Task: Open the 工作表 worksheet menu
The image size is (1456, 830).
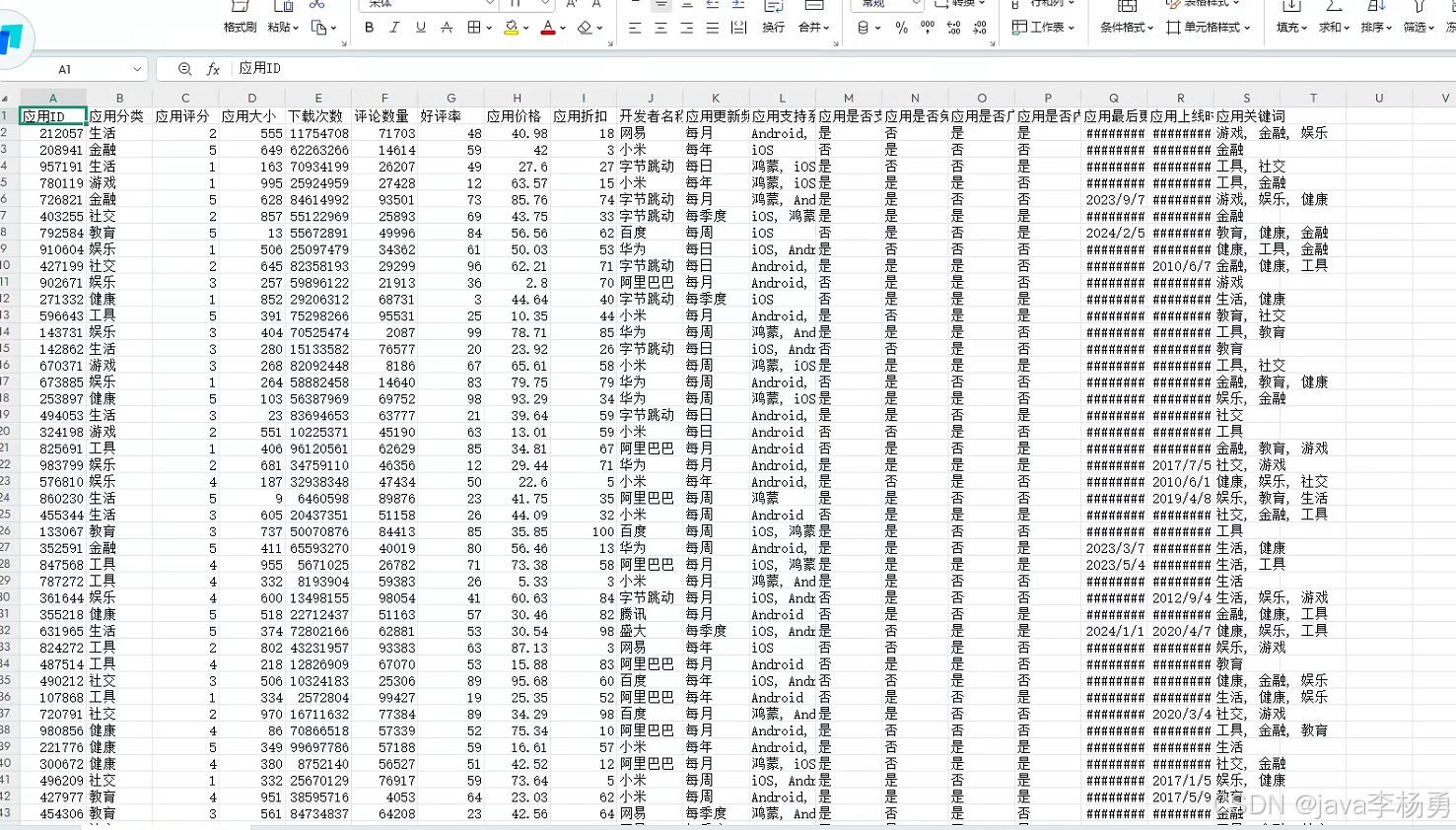Action: tap(1043, 28)
